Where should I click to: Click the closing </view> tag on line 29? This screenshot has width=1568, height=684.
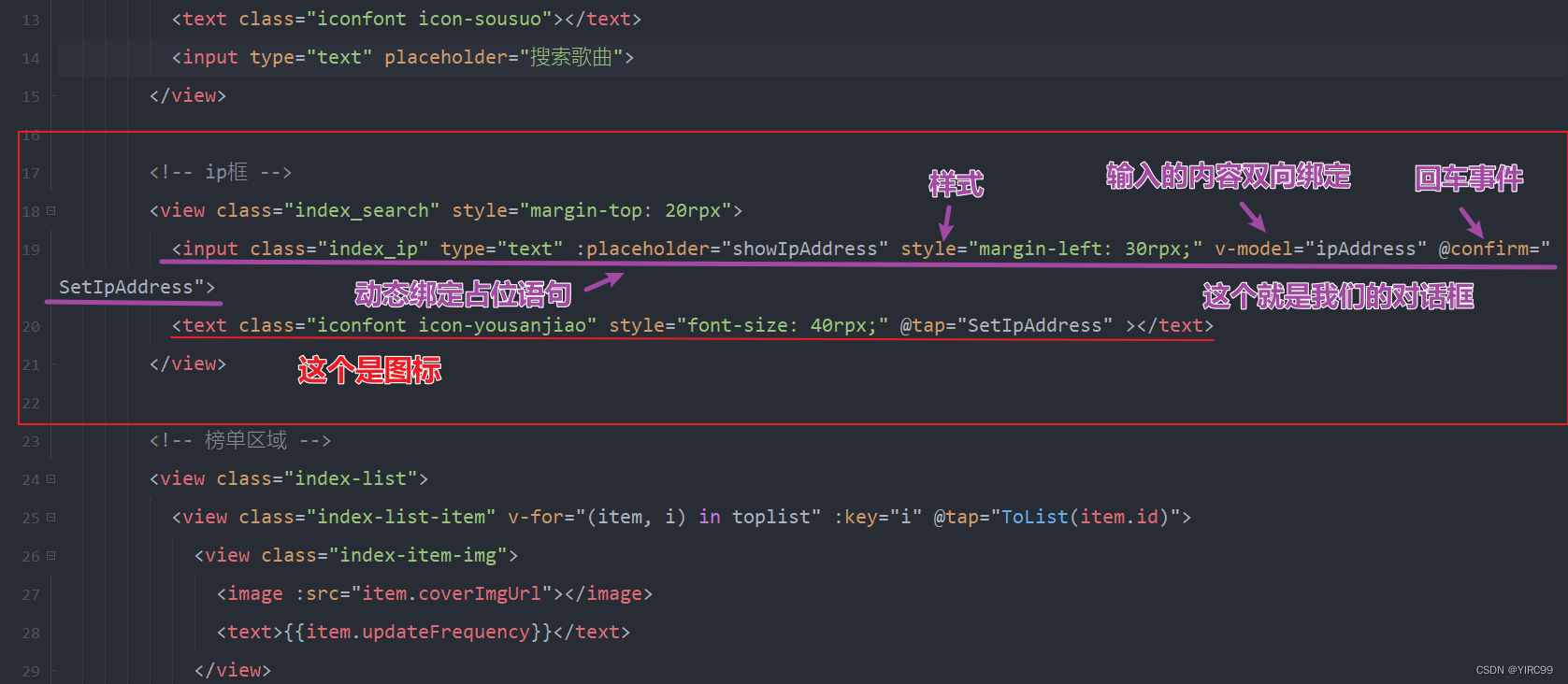[x=233, y=670]
